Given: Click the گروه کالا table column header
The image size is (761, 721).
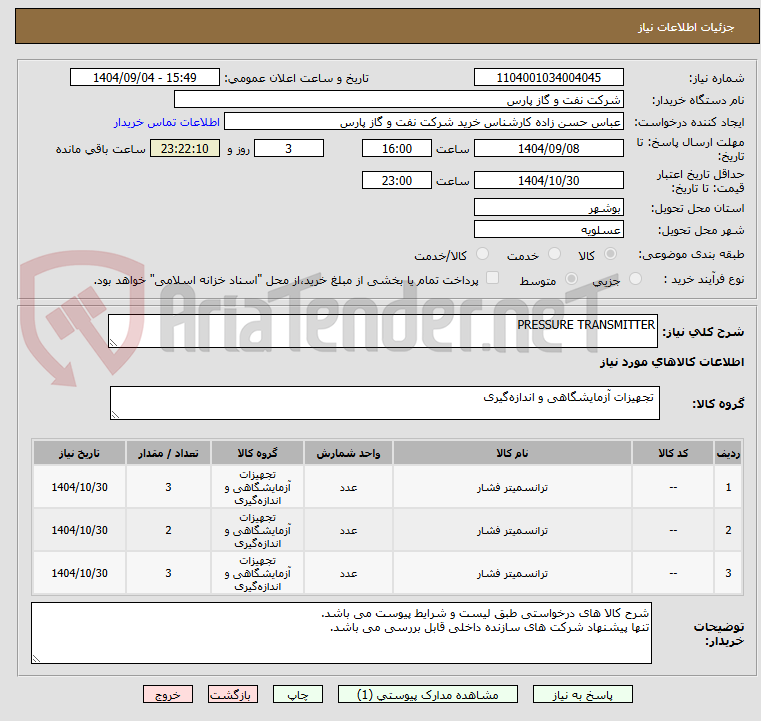Looking at the screenshot, I should [257, 453].
